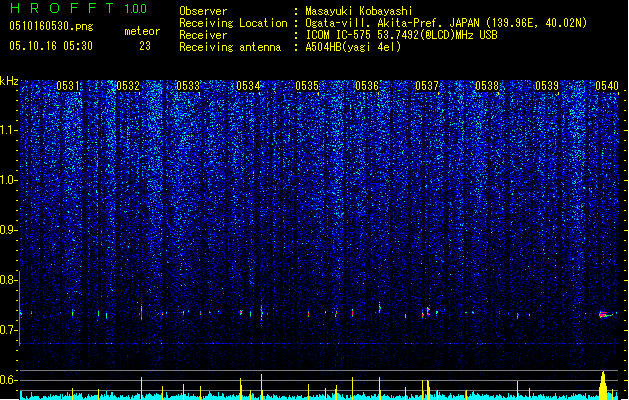This screenshot has height=400, width=629.
Task: Select the Ogata-vill. Akita-Pref. JAPAN location text
Action: click(x=446, y=23)
